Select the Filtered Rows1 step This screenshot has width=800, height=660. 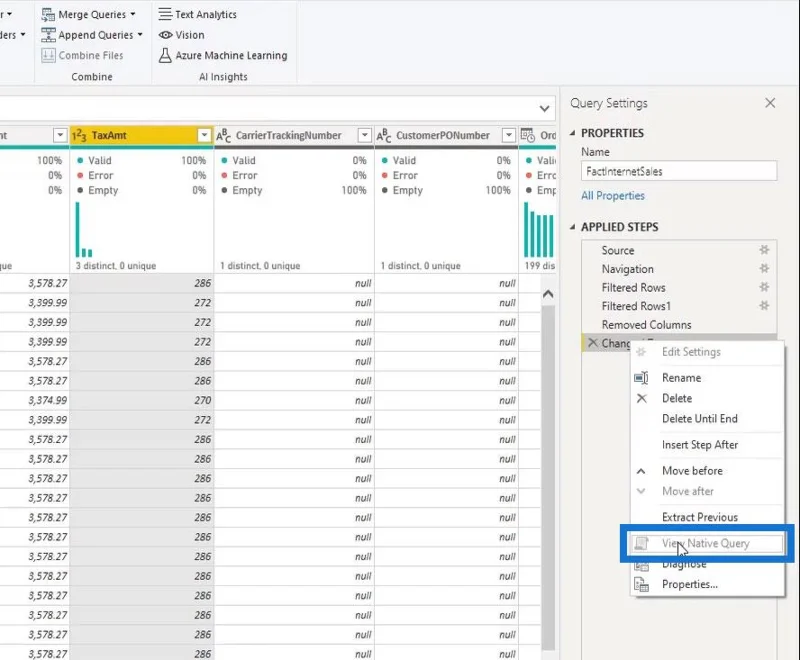(636, 306)
